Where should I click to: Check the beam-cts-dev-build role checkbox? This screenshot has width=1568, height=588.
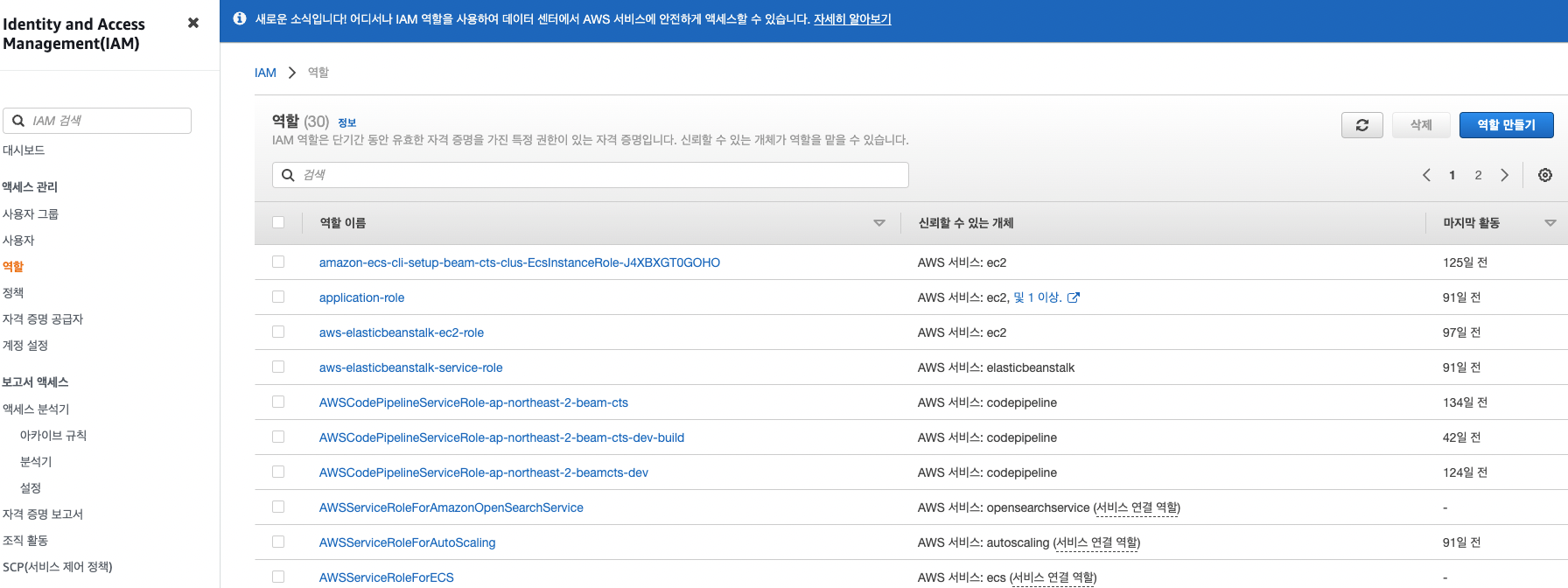(278, 437)
